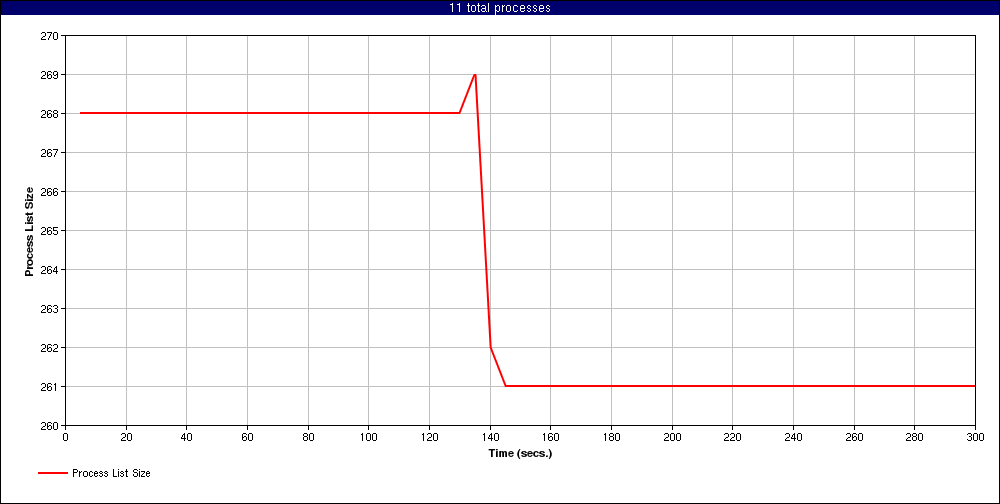The width and height of the screenshot is (1000, 504).
Task: Click the line's starting point at 268
Action: coord(80,113)
